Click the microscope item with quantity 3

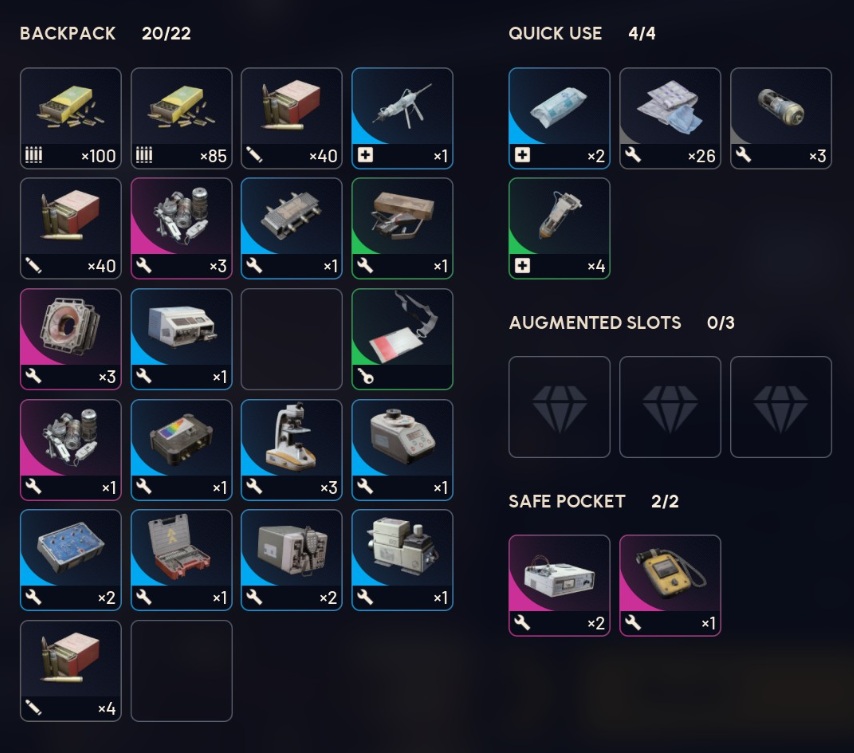pos(291,450)
